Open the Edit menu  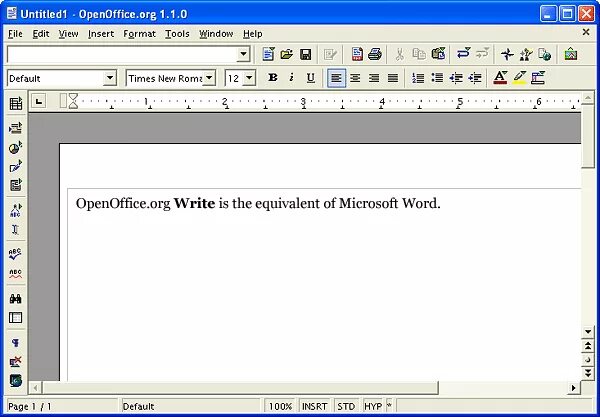(x=41, y=34)
